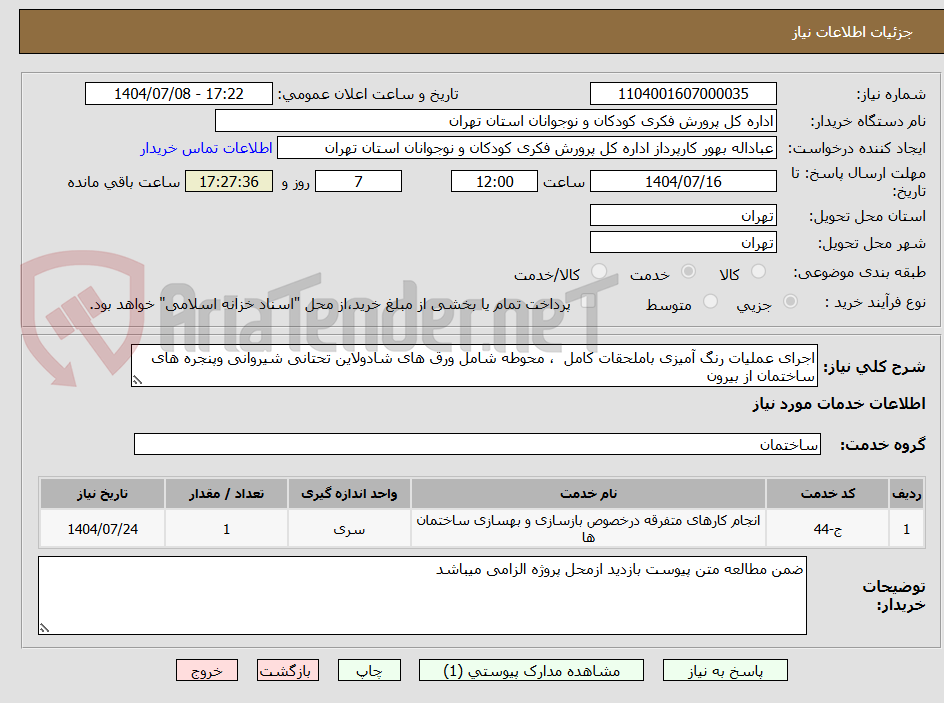Click the چاپ button
This screenshot has height=703, width=944.
click(x=369, y=670)
